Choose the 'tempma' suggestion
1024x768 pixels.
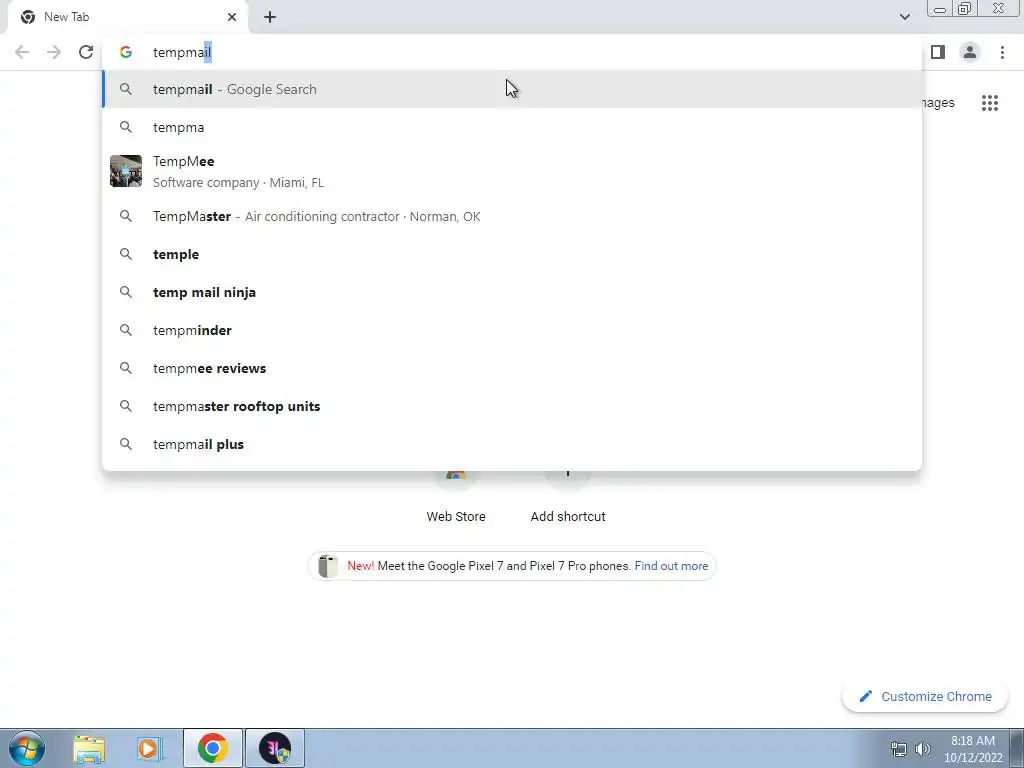click(512, 127)
